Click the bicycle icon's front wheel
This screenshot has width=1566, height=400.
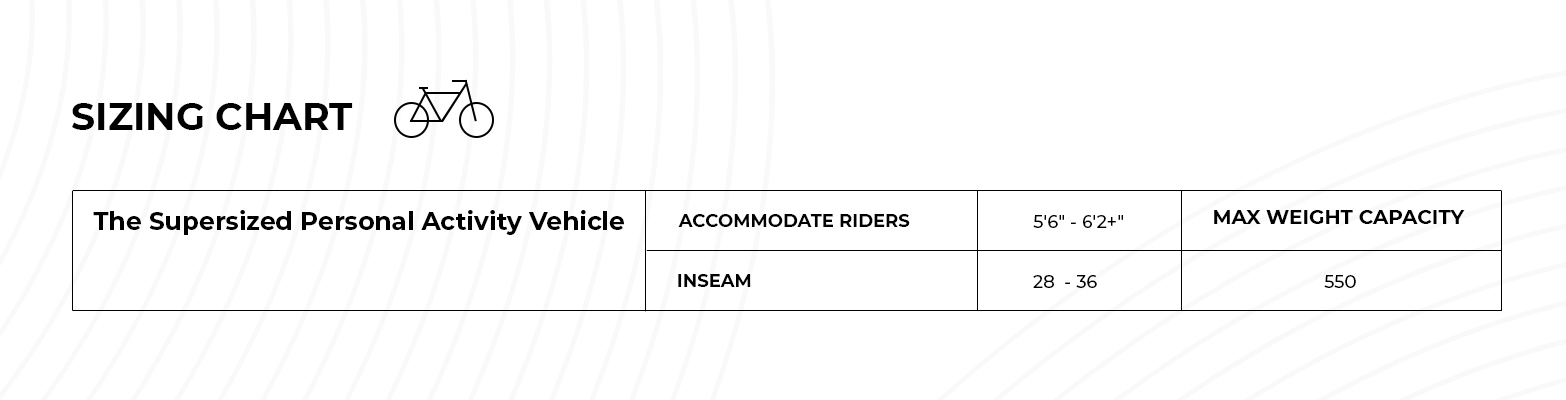(x=477, y=120)
